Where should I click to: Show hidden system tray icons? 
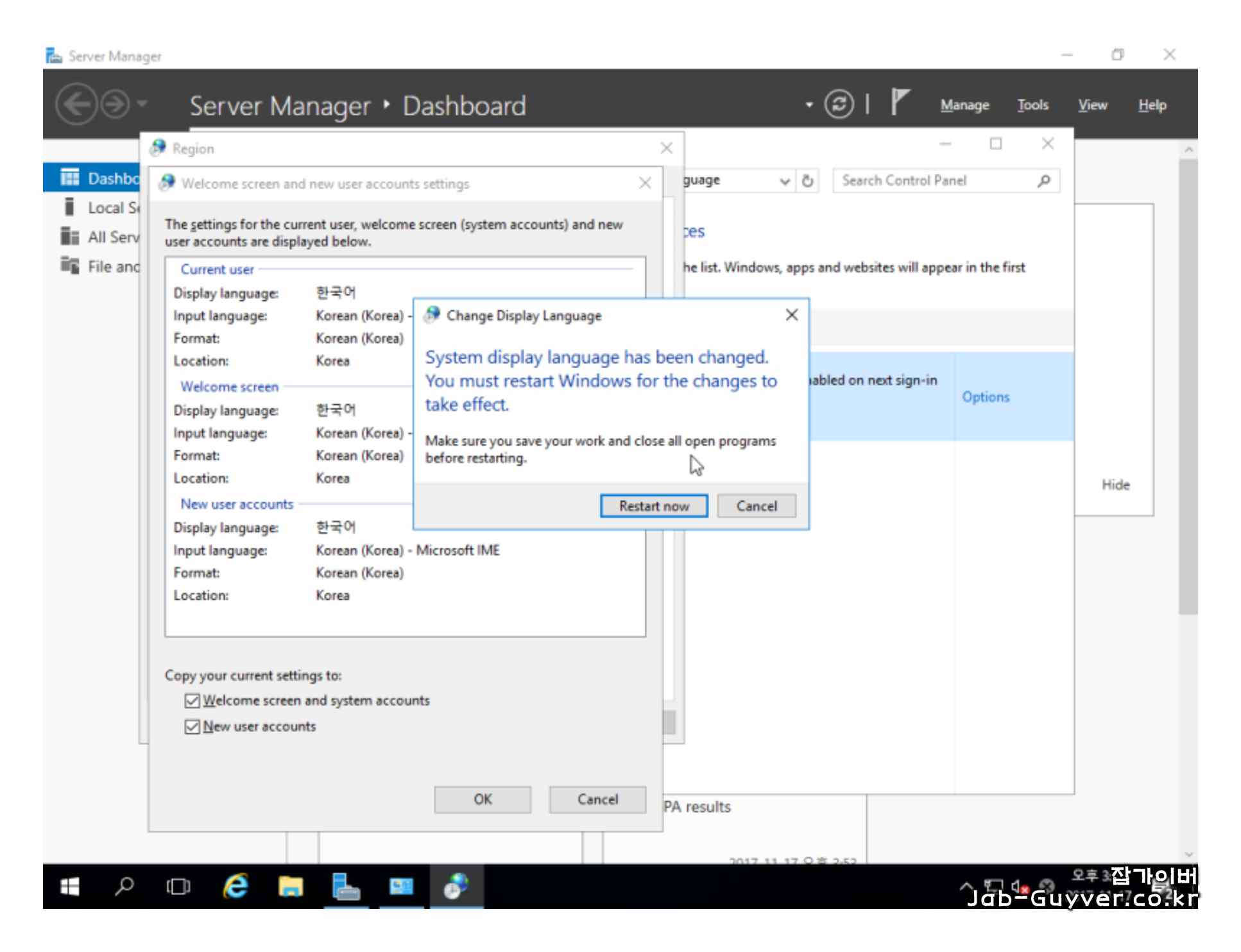(966, 887)
